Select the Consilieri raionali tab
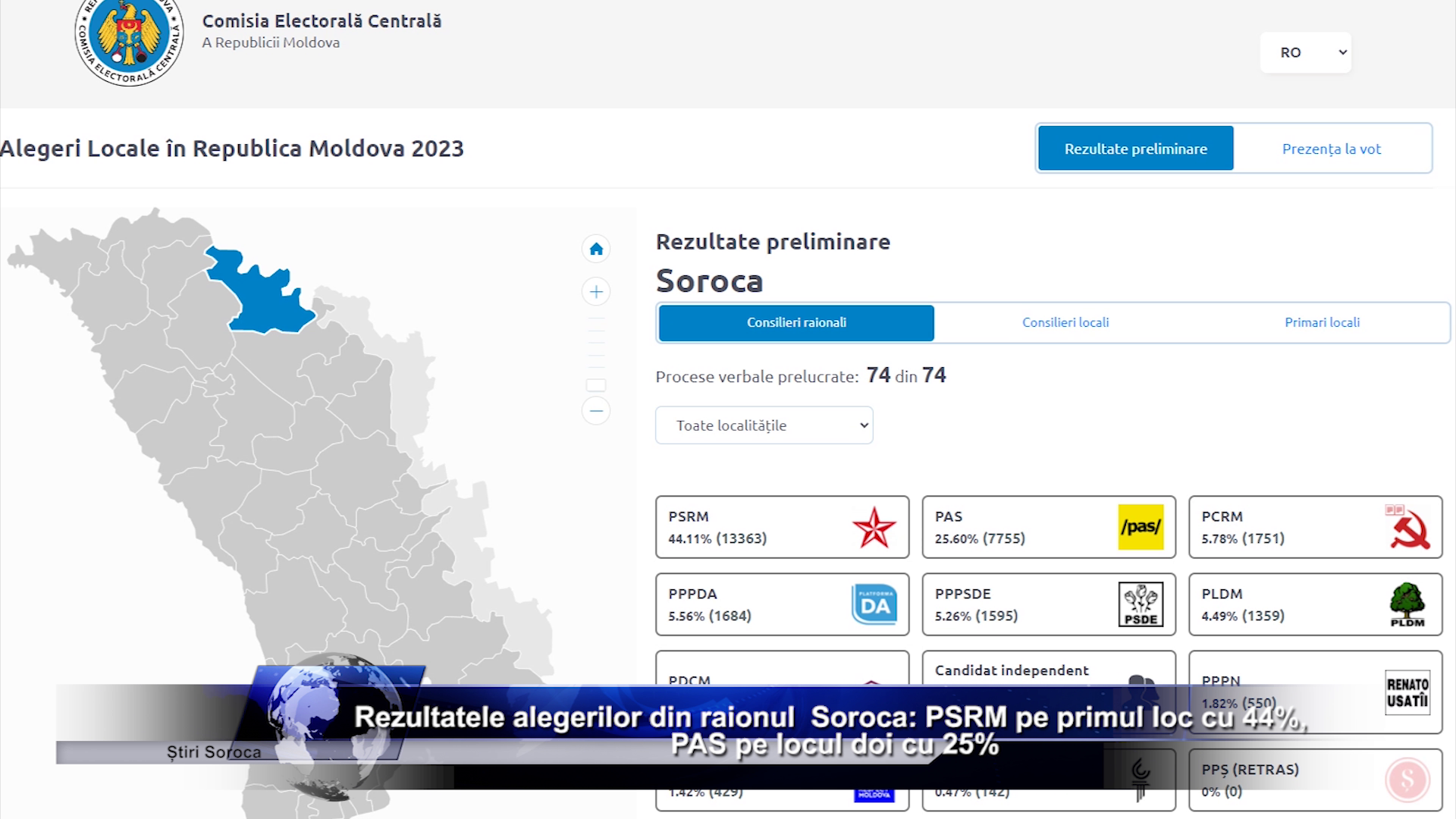 click(x=796, y=322)
